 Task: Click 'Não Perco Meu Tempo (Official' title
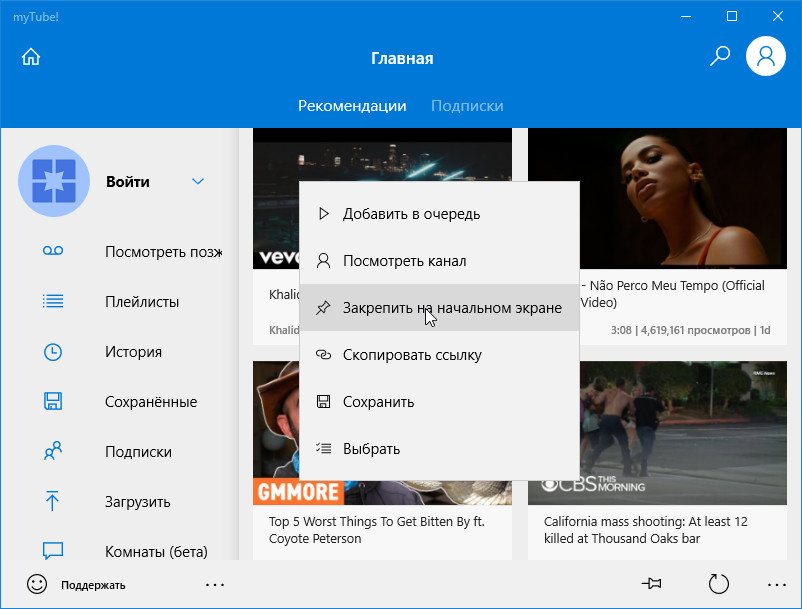(677, 285)
